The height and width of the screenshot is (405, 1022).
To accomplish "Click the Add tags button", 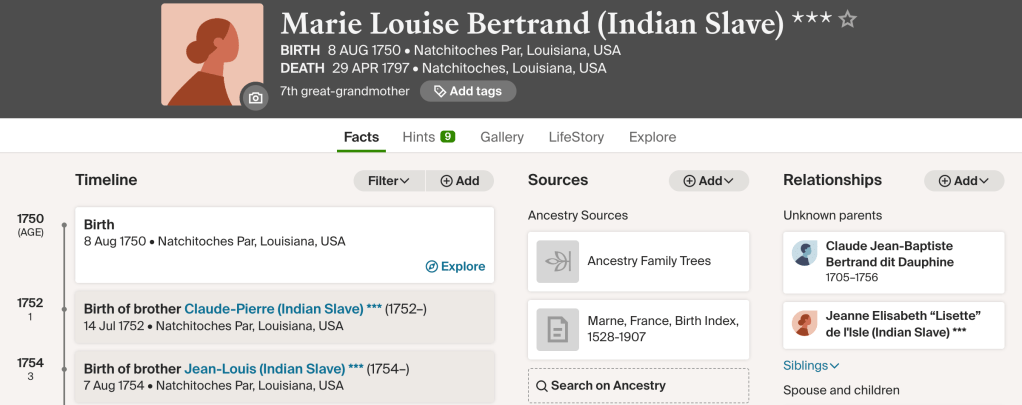I will [468, 91].
